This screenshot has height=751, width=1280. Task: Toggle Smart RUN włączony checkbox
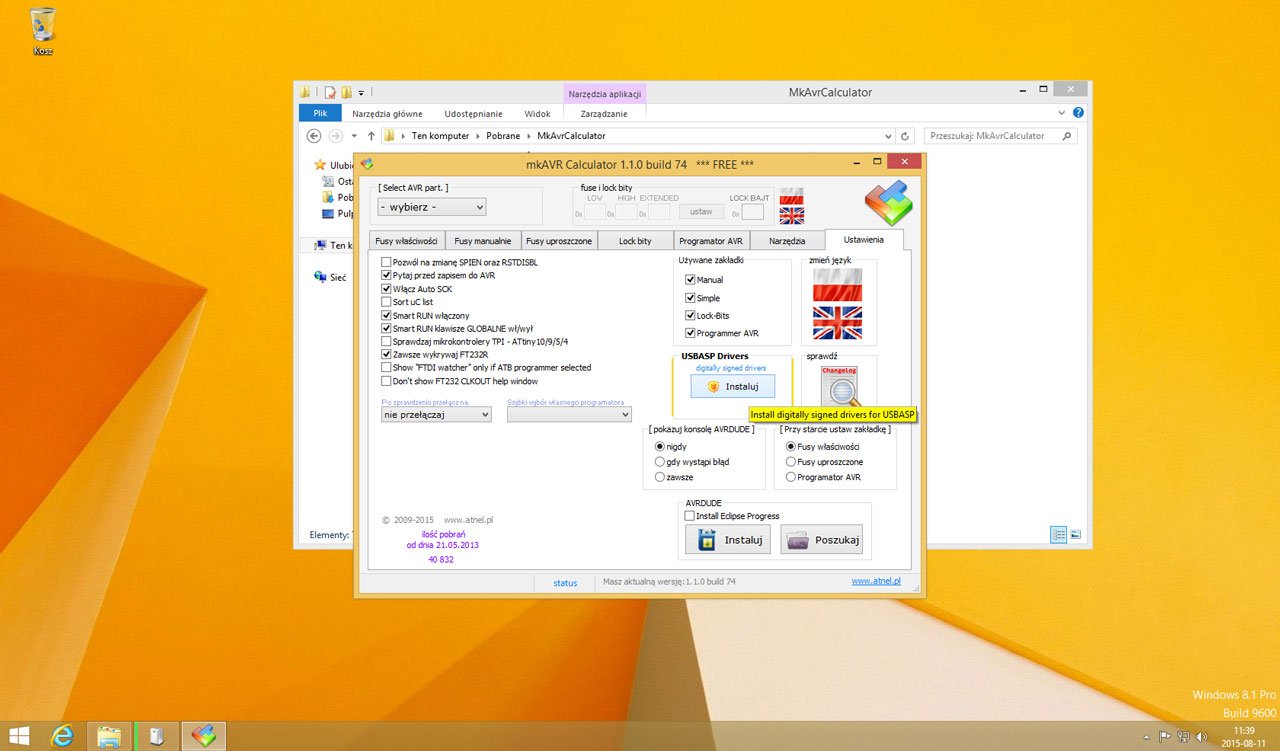[386, 315]
